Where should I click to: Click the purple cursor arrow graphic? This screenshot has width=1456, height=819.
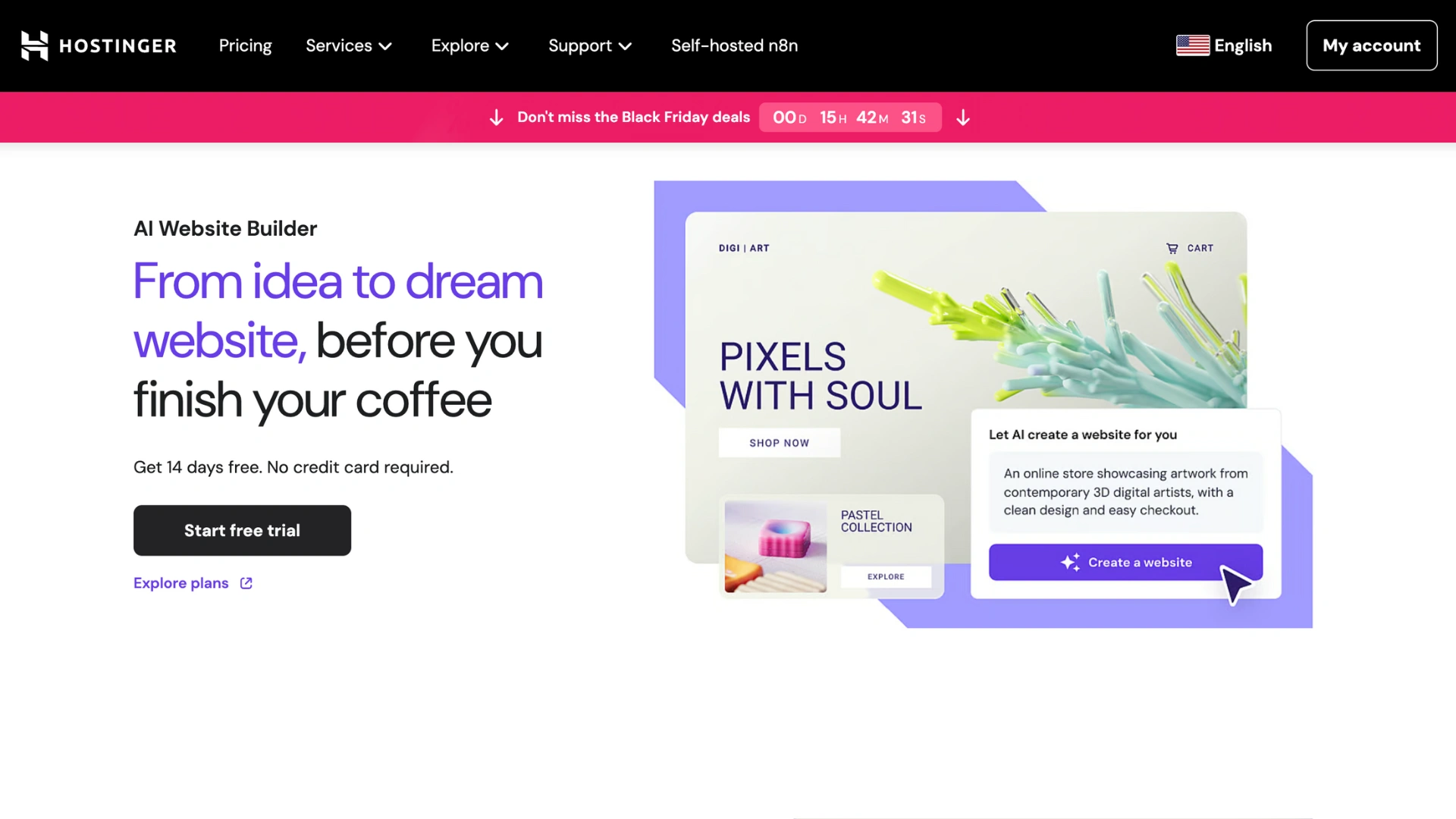point(1236,585)
